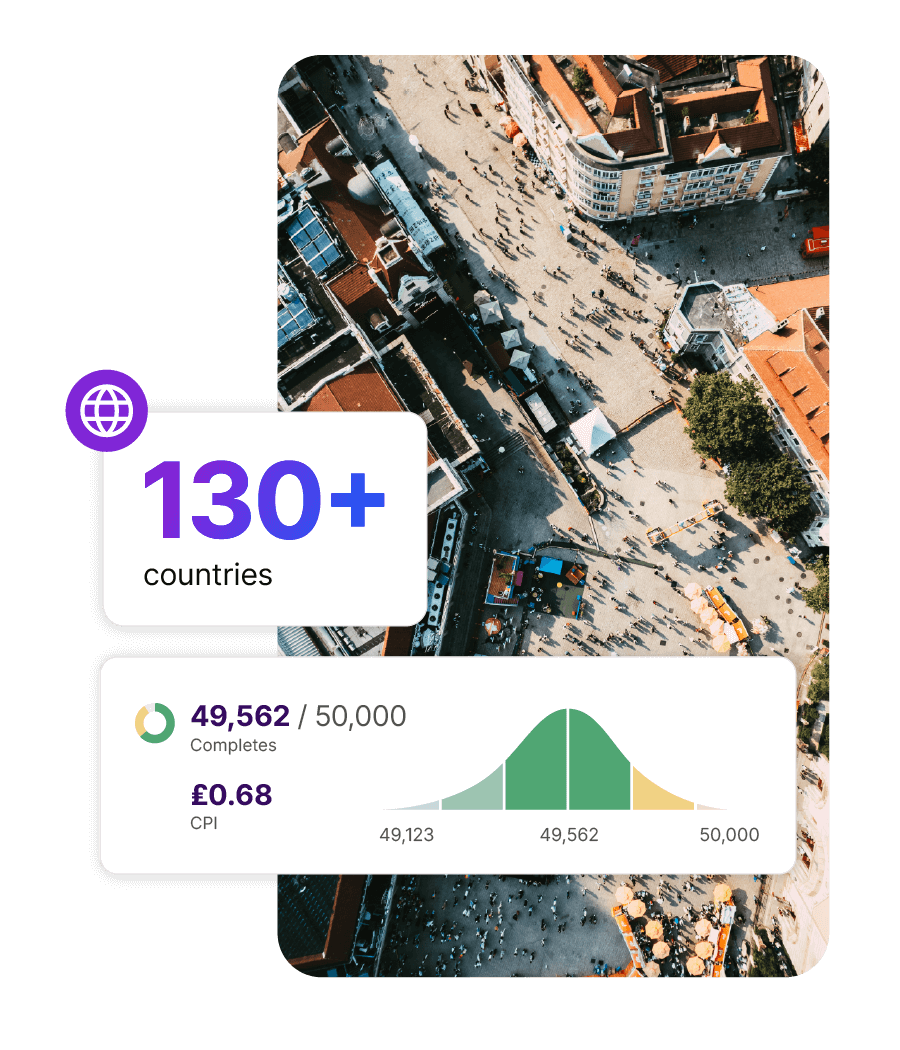Click the 49,562 completes figure
The width and height of the screenshot is (900, 1050).
240,716
